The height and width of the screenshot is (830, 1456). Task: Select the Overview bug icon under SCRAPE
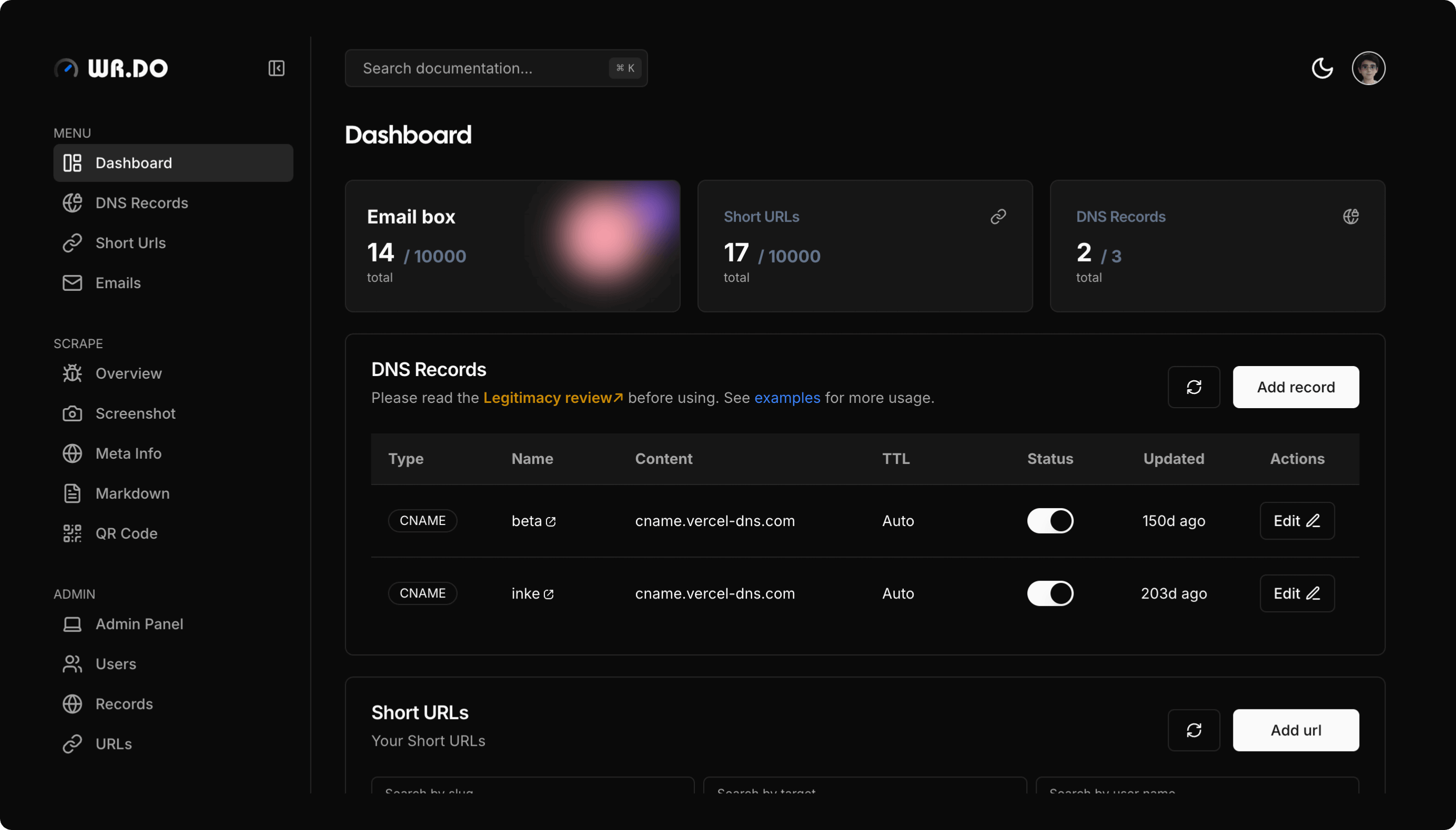[73, 373]
